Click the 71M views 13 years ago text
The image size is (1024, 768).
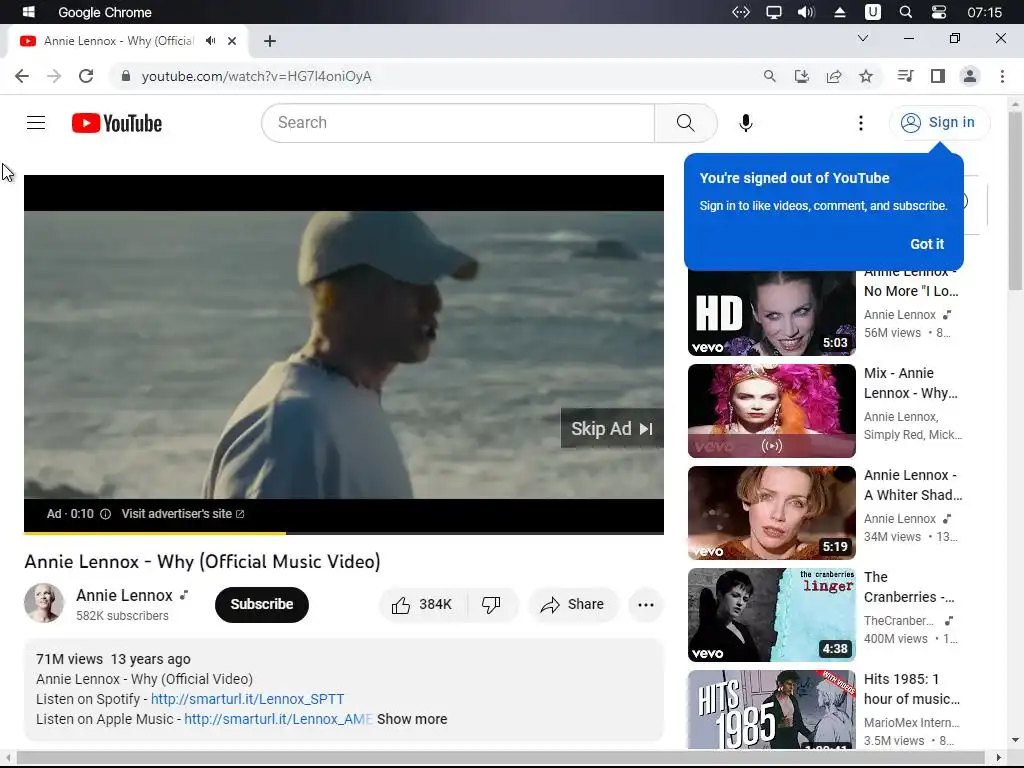[x=114, y=660]
